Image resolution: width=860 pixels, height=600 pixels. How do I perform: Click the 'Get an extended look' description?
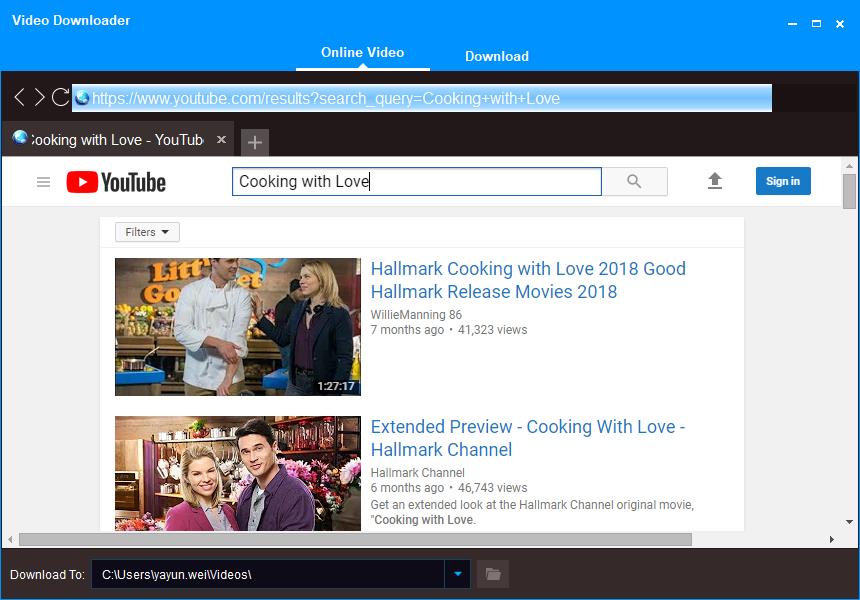[x=532, y=512]
